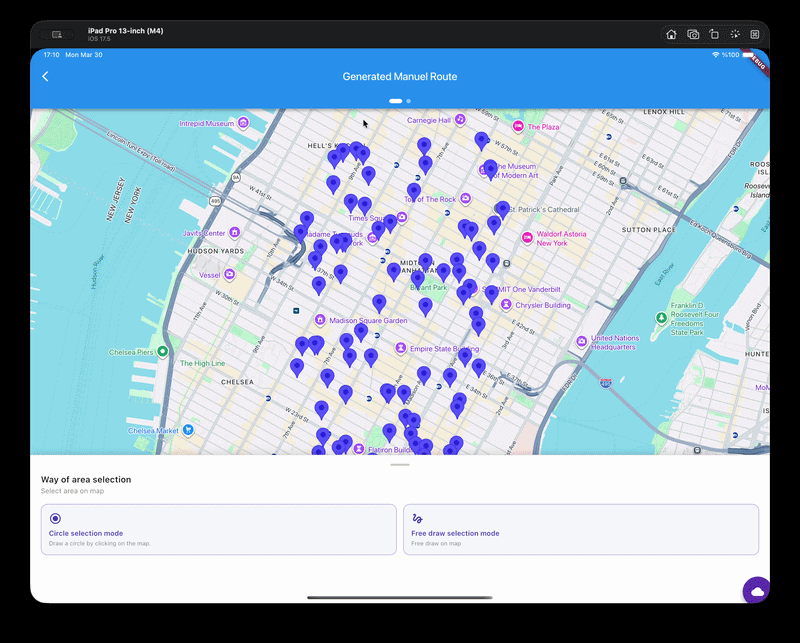Click the spinner icon in simulator toolbar

click(735, 34)
